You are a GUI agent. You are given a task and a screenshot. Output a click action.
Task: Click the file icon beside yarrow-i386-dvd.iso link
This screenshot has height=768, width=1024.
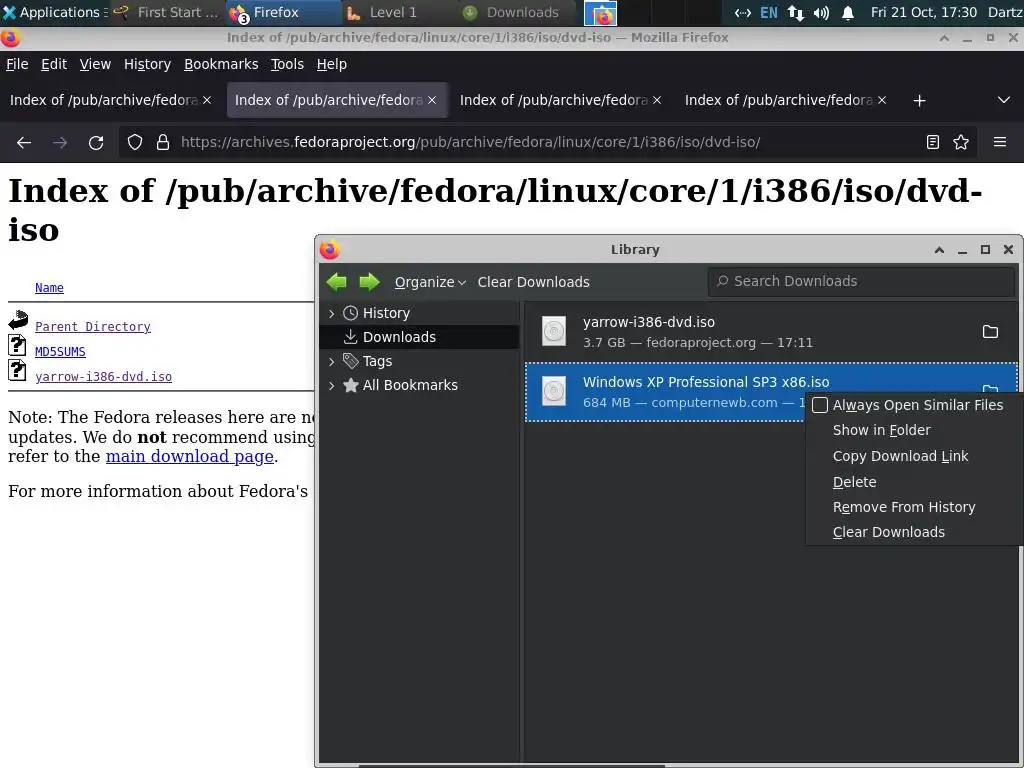click(17, 370)
